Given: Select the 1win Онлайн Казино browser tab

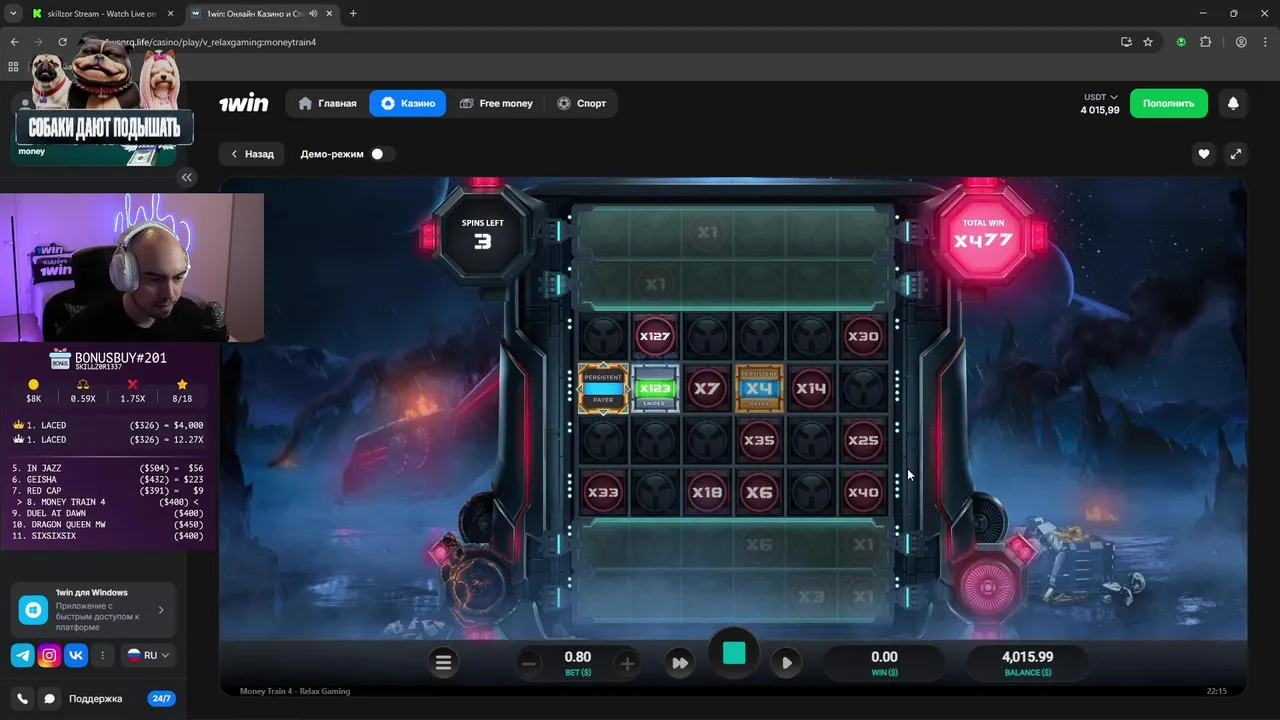Looking at the screenshot, I should [x=260, y=14].
